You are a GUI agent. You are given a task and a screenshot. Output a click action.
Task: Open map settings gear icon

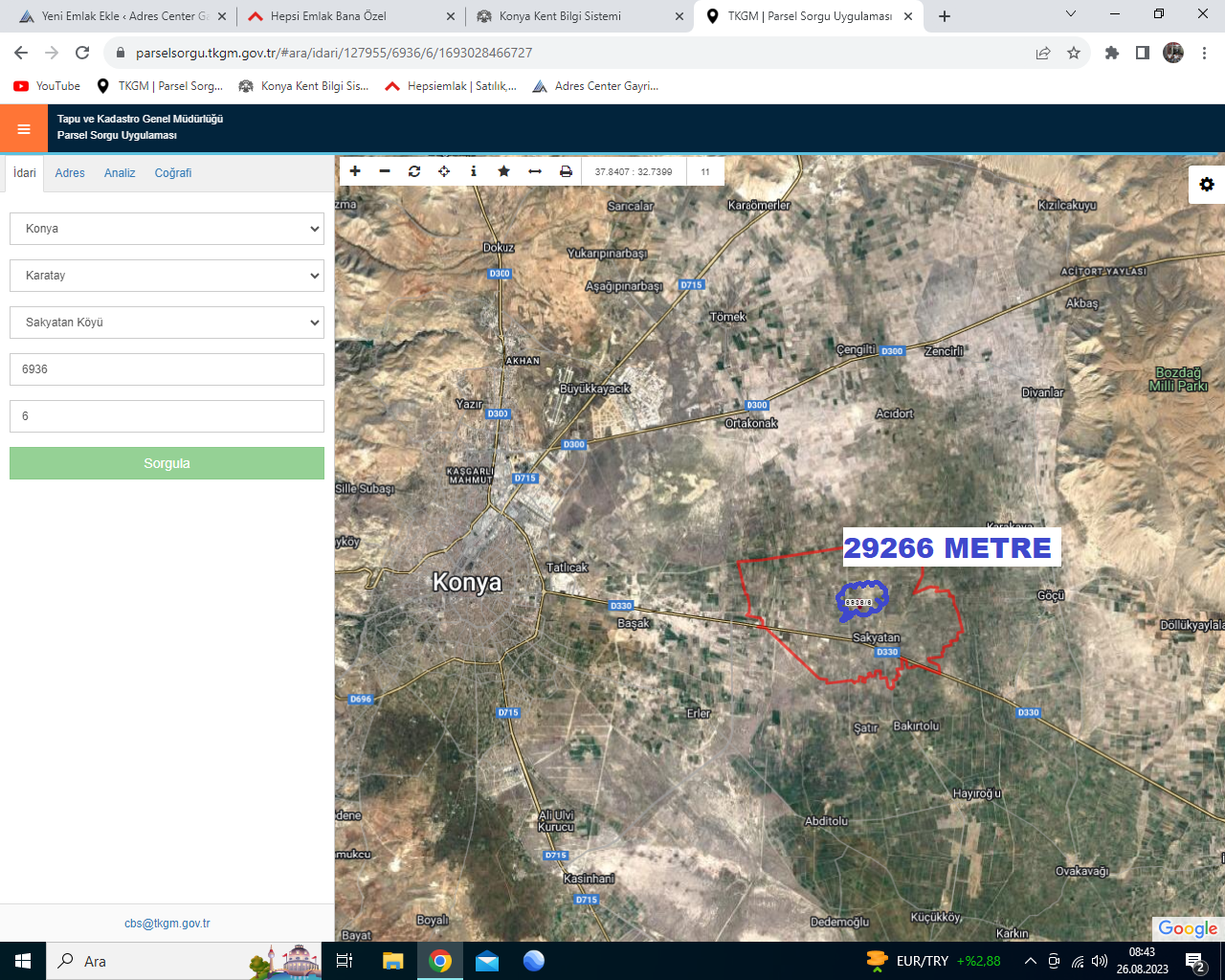tap(1207, 185)
